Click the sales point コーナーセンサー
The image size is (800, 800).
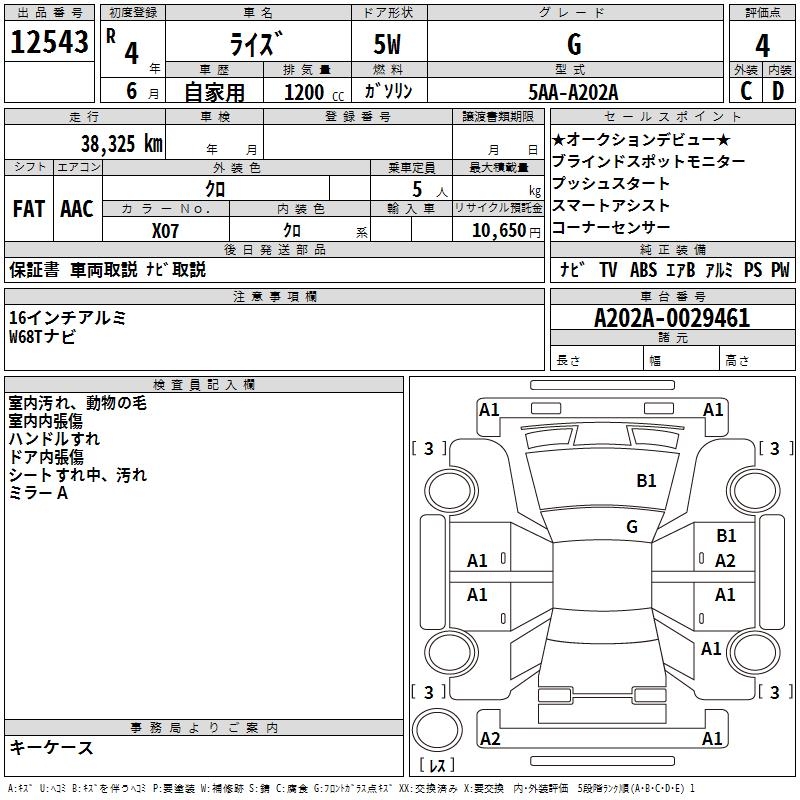(x=611, y=227)
